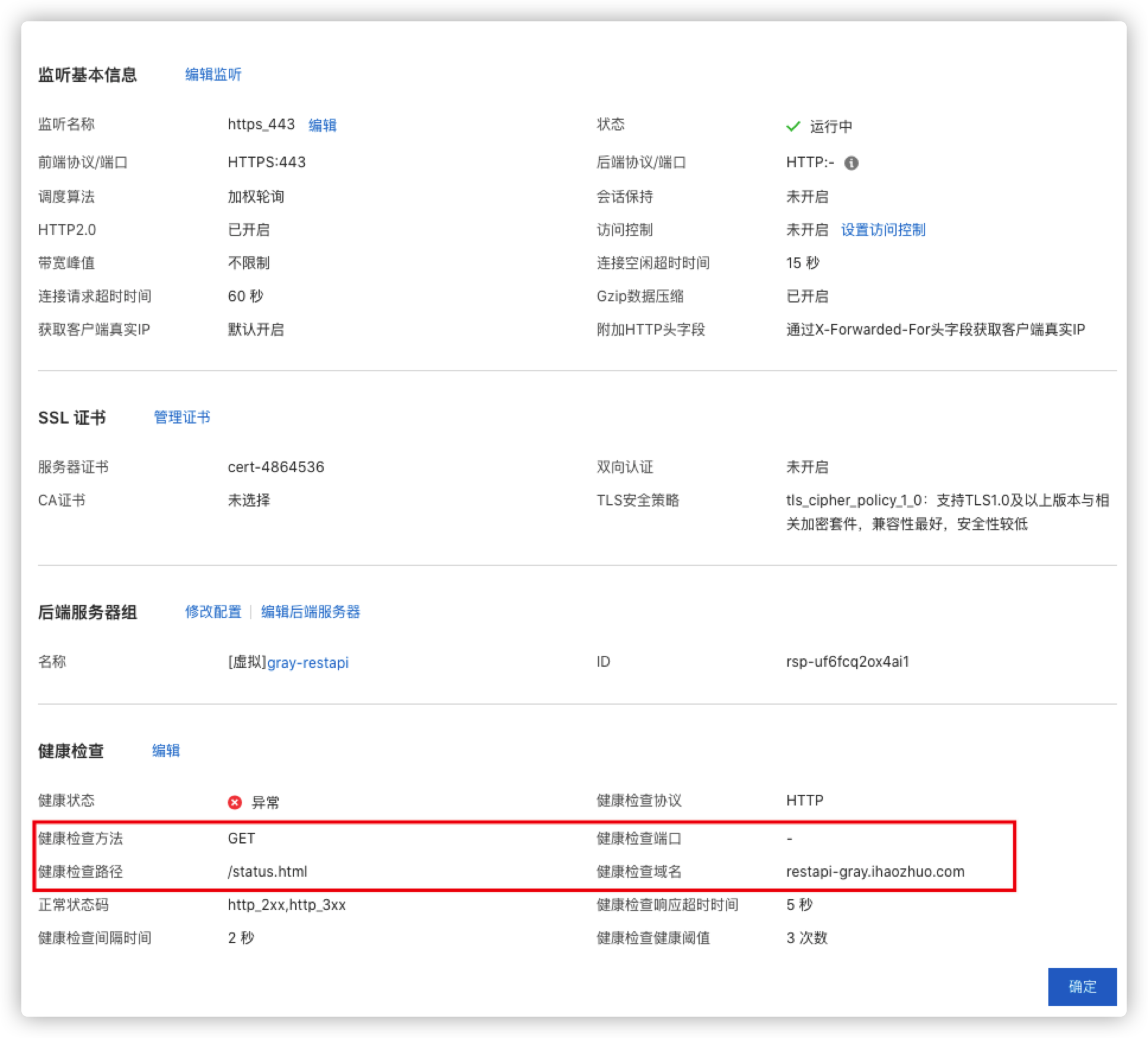Open 设置访问控制 to configure access control
The height and width of the screenshot is (1038, 1148).
point(882,230)
